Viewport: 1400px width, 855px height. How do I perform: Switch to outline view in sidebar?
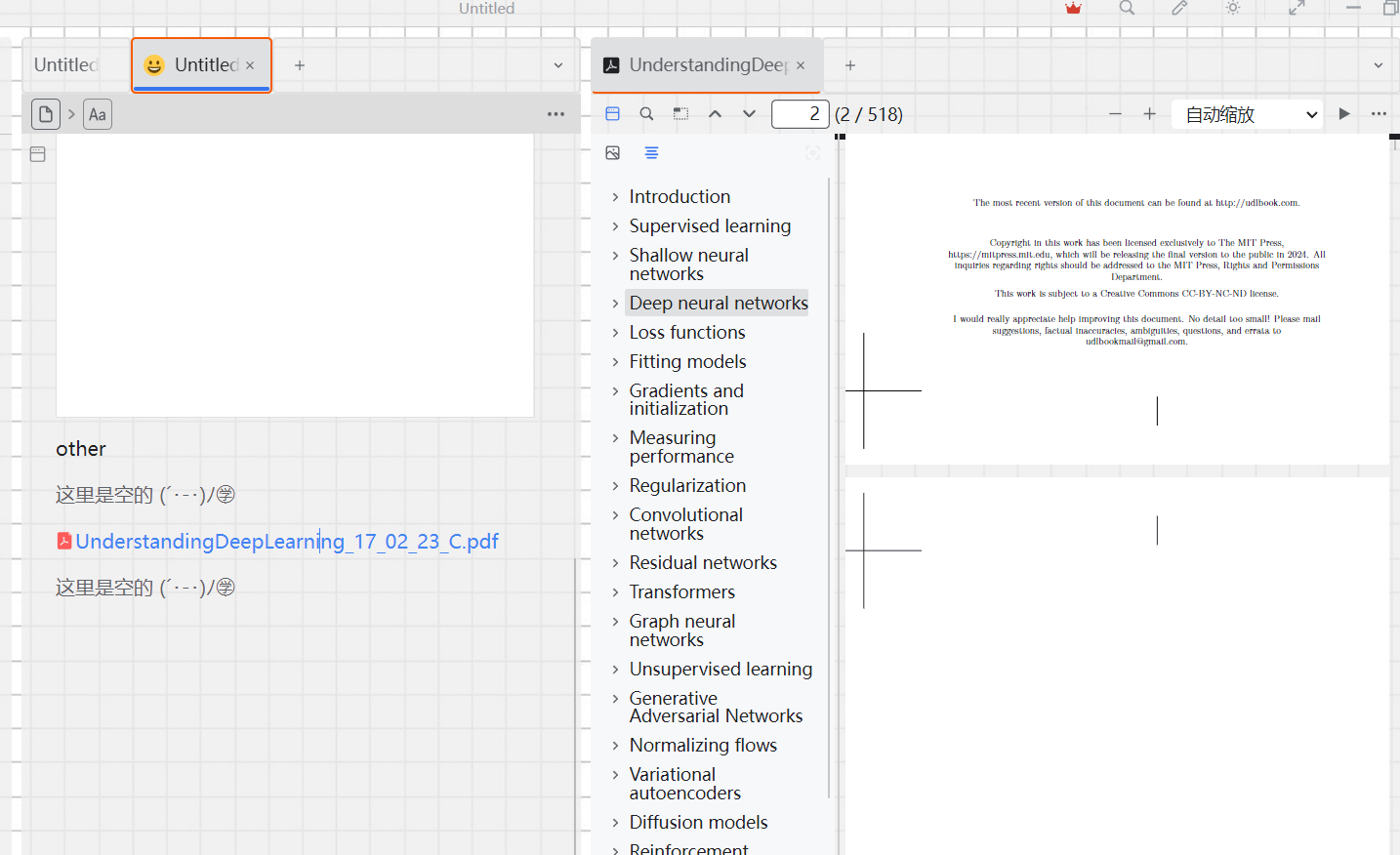pyautogui.click(x=651, y=153)
